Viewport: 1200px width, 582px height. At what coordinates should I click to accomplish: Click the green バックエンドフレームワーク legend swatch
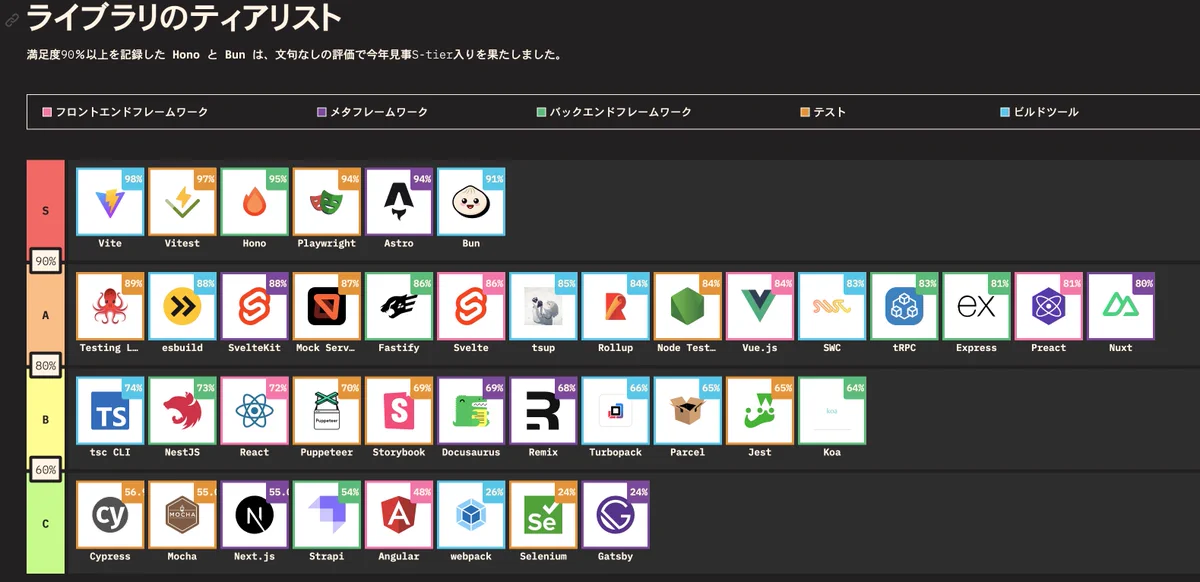(541, 112)
